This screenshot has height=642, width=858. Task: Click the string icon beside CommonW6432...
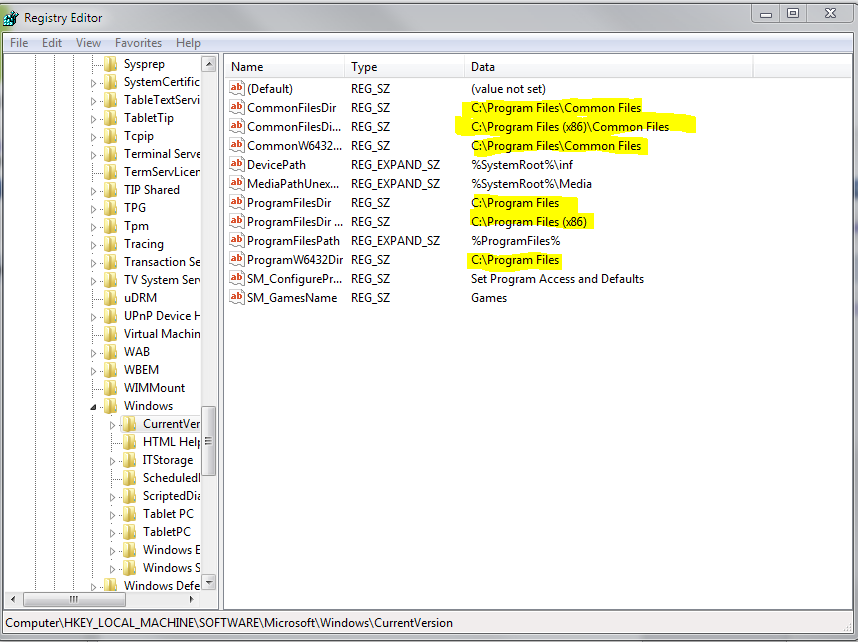(236, 146)
